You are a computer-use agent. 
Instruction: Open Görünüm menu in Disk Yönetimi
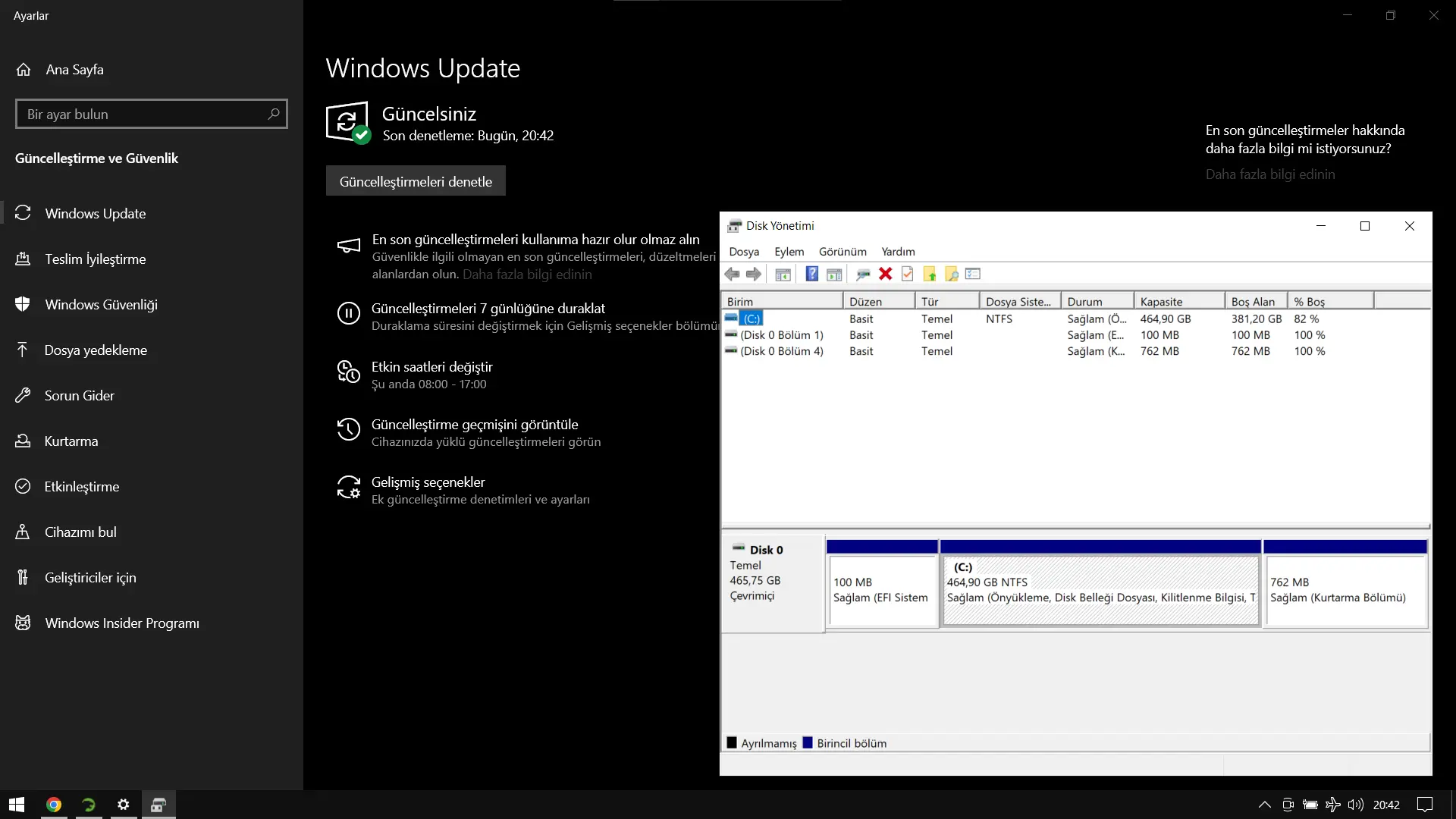843,252
